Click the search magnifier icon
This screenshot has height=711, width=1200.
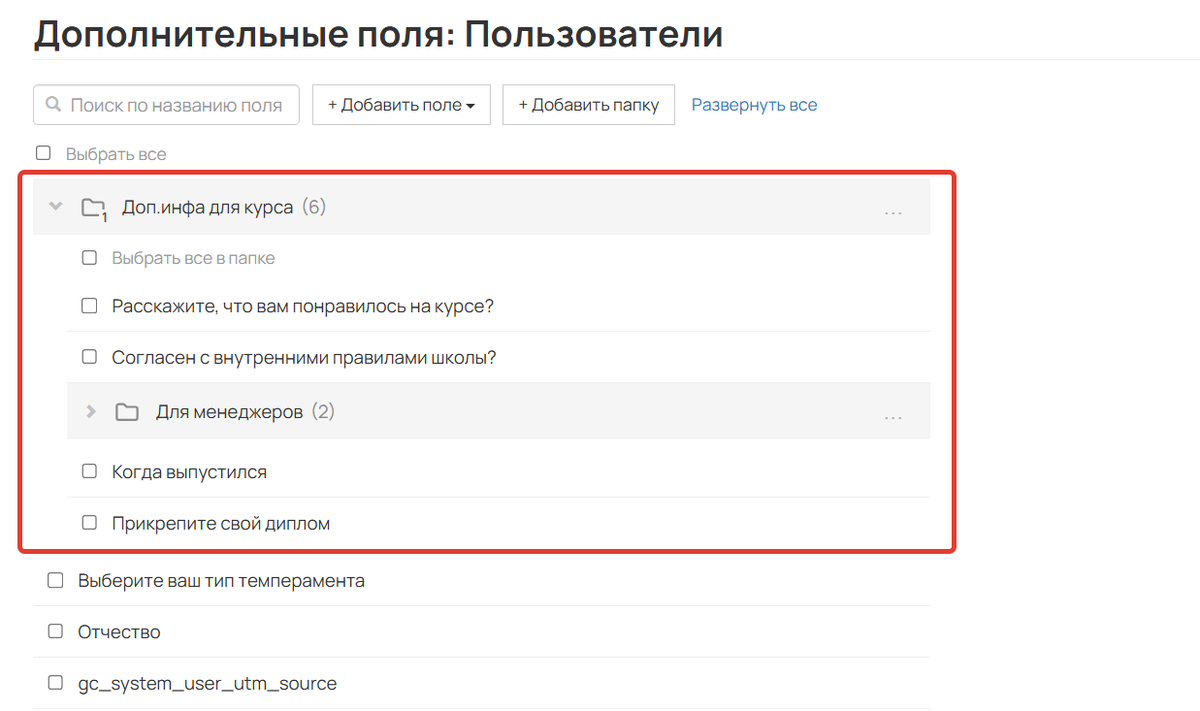53,105
